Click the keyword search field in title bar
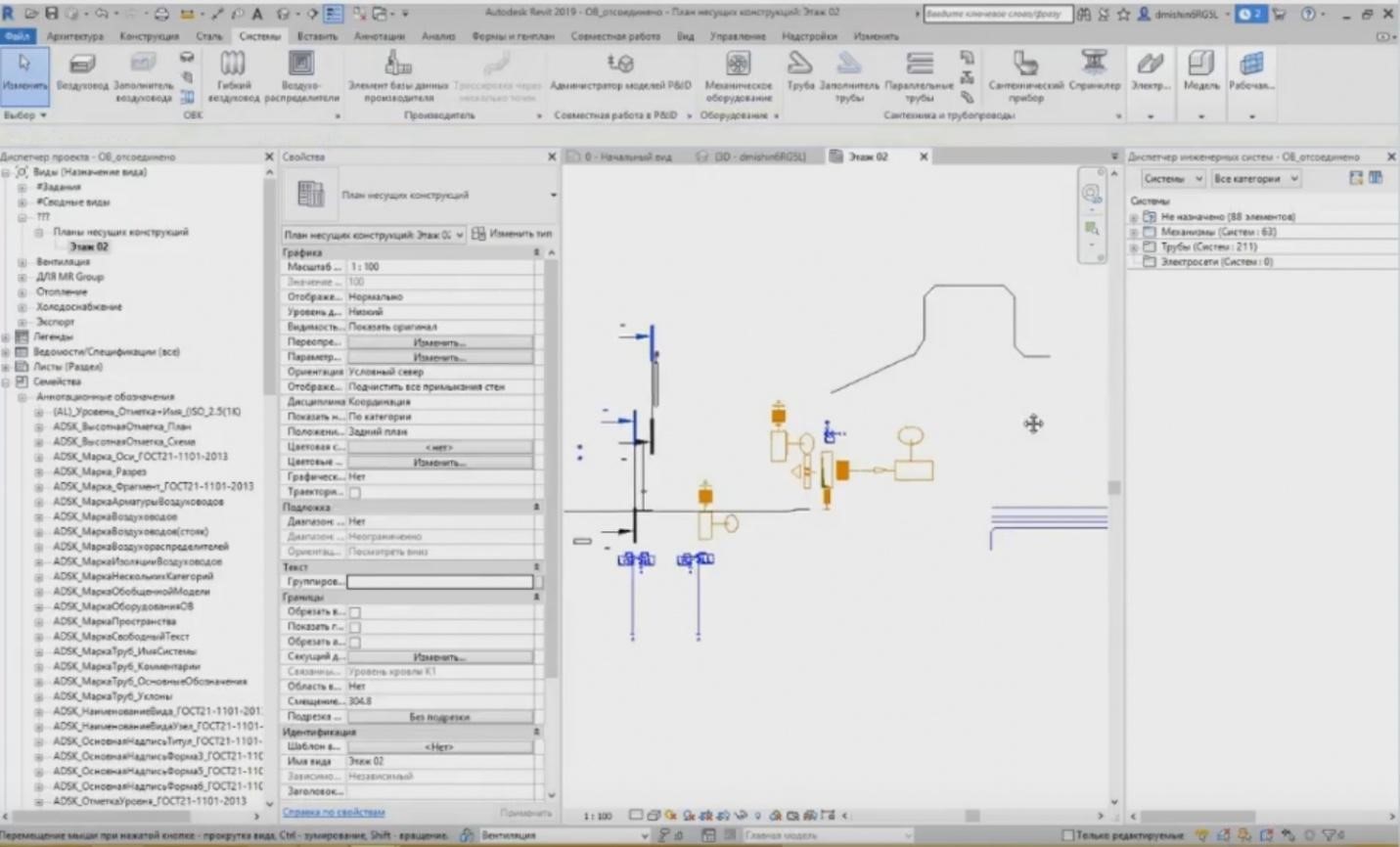The height and width of the screenshot is (847, 1400). (x=997, y=14)
